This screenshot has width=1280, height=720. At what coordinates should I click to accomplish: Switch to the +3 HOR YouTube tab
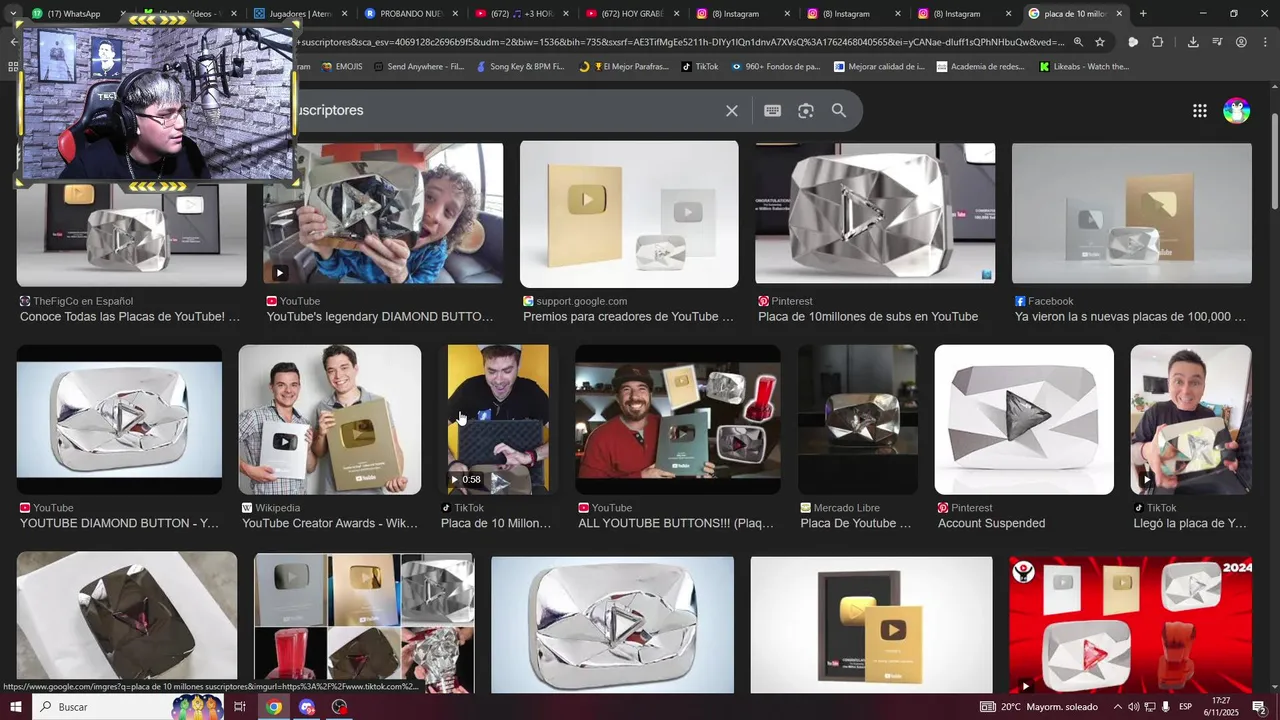tap(520, 14)
